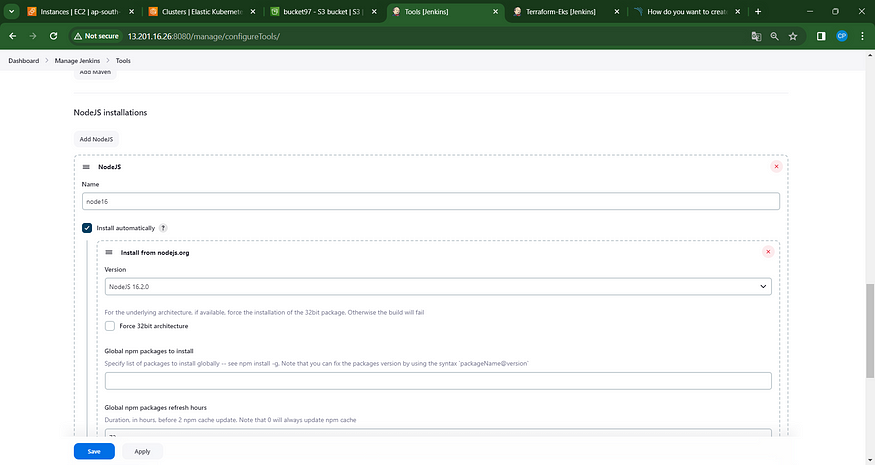Bookmark this page with the star
875x465 pixels.
click(793, 36)
